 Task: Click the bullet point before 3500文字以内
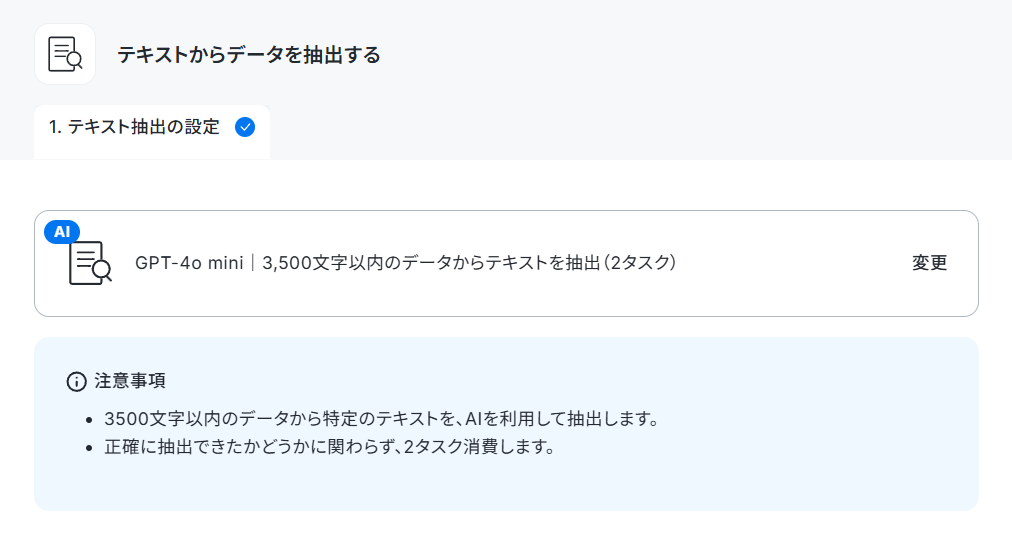pyautogui.click(x=90, y=420)
